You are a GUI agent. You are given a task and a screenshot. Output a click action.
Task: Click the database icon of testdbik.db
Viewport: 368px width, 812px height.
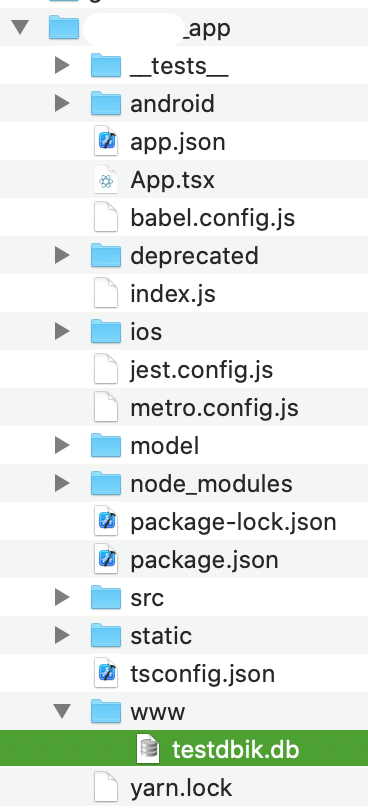coord(148,749)
